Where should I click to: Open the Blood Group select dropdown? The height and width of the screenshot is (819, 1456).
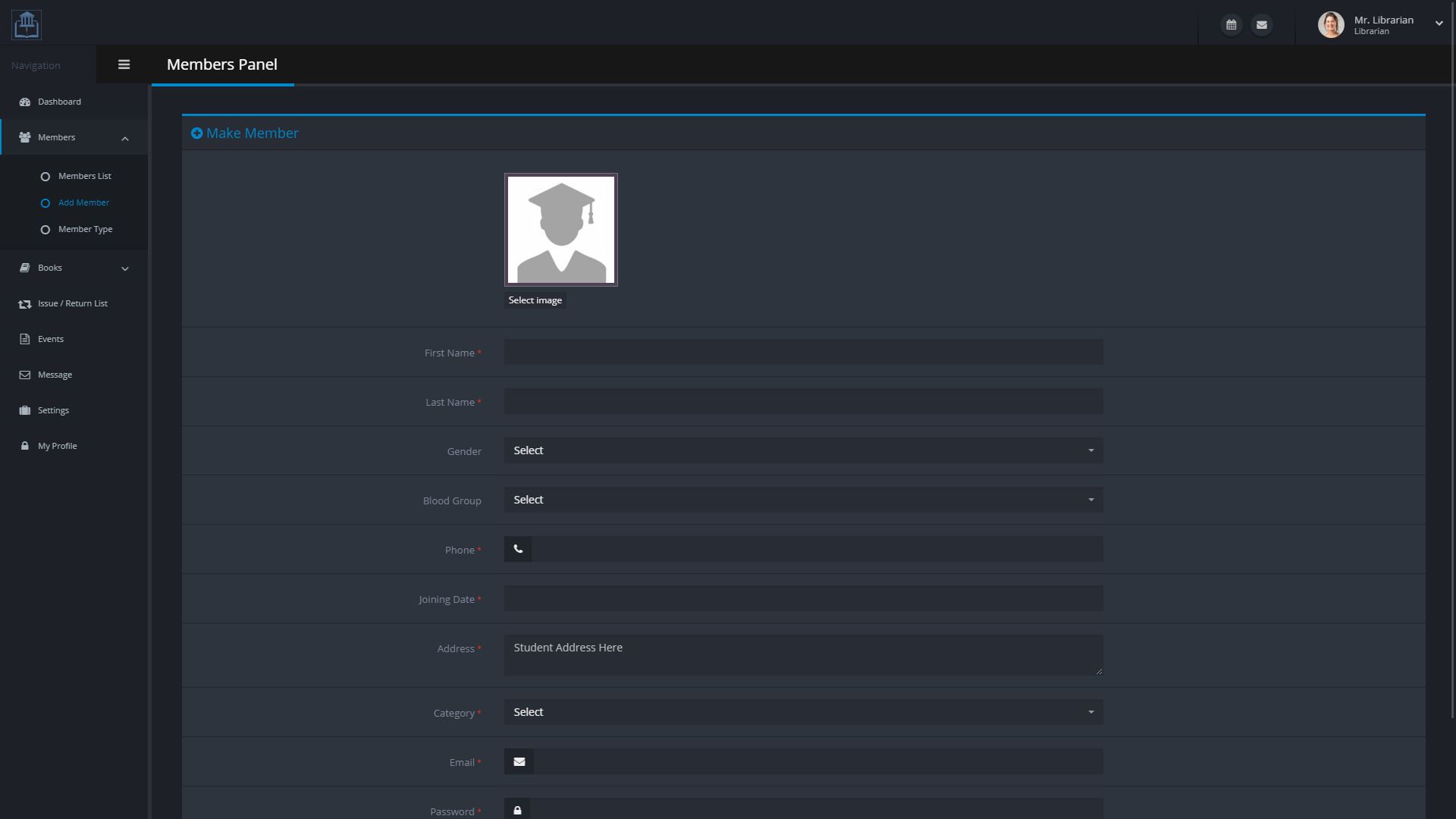[x=803, y=500]
